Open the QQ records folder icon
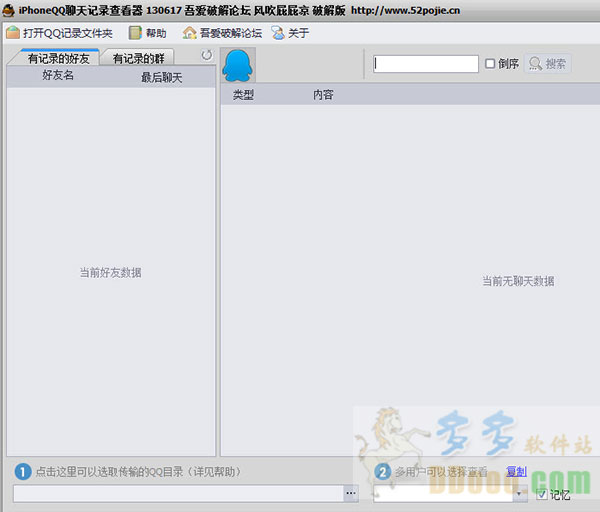600x512 pixels. pyautogui.click(x=13, y=33)
